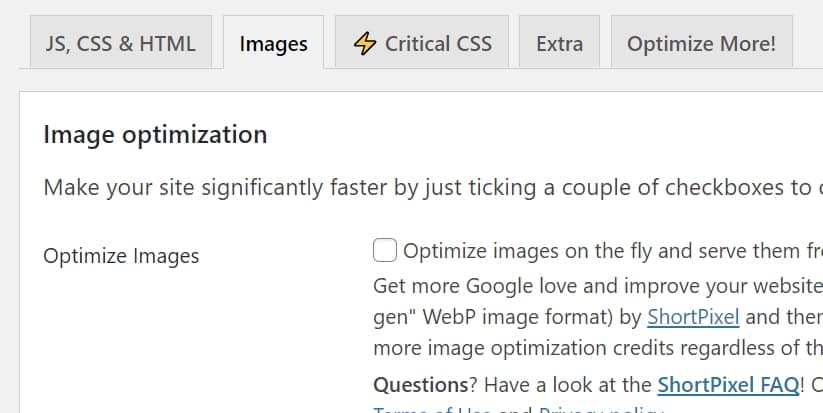Viewport: 823px width, 413px height.
Task: Open the Critical CSS tab label
Action: [x=438, y=44]
